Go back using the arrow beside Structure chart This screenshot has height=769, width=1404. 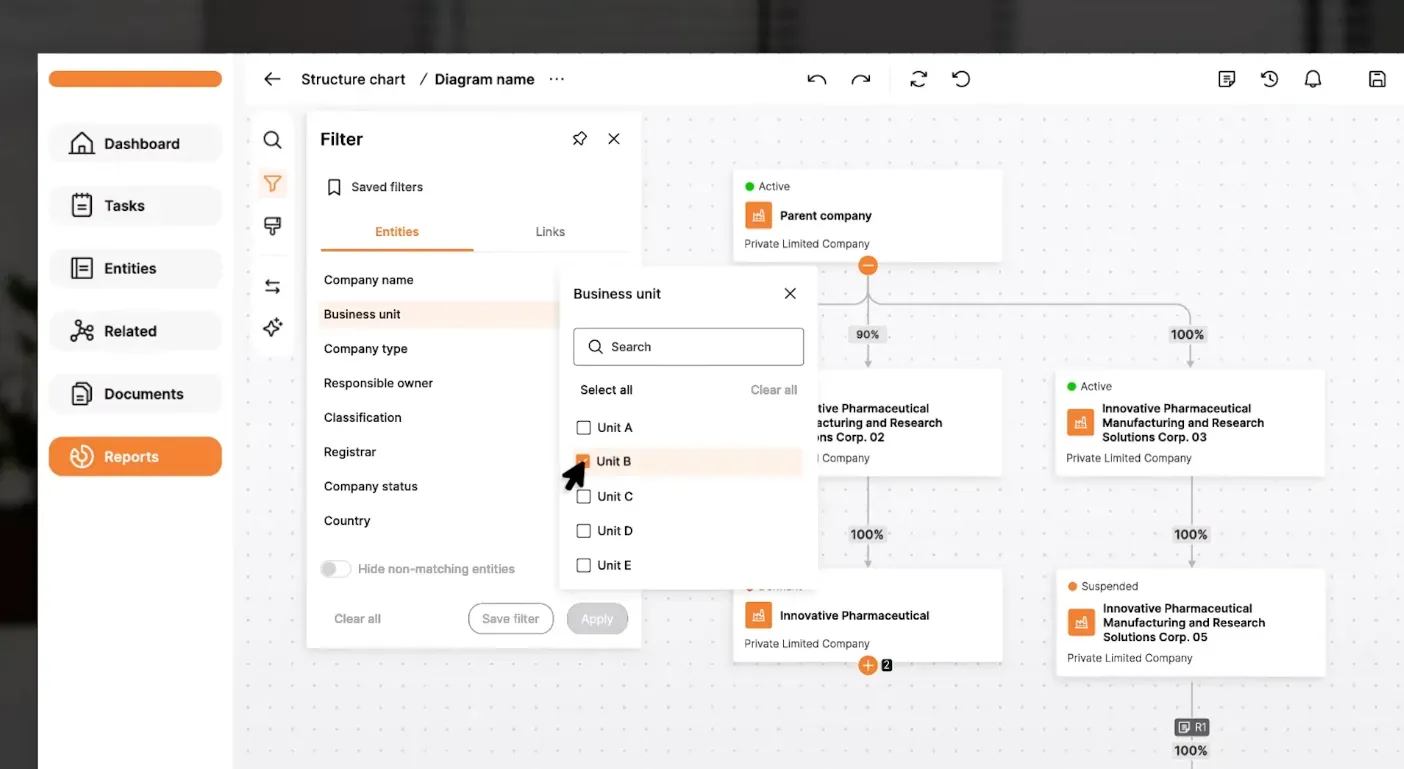click(272, 79)
